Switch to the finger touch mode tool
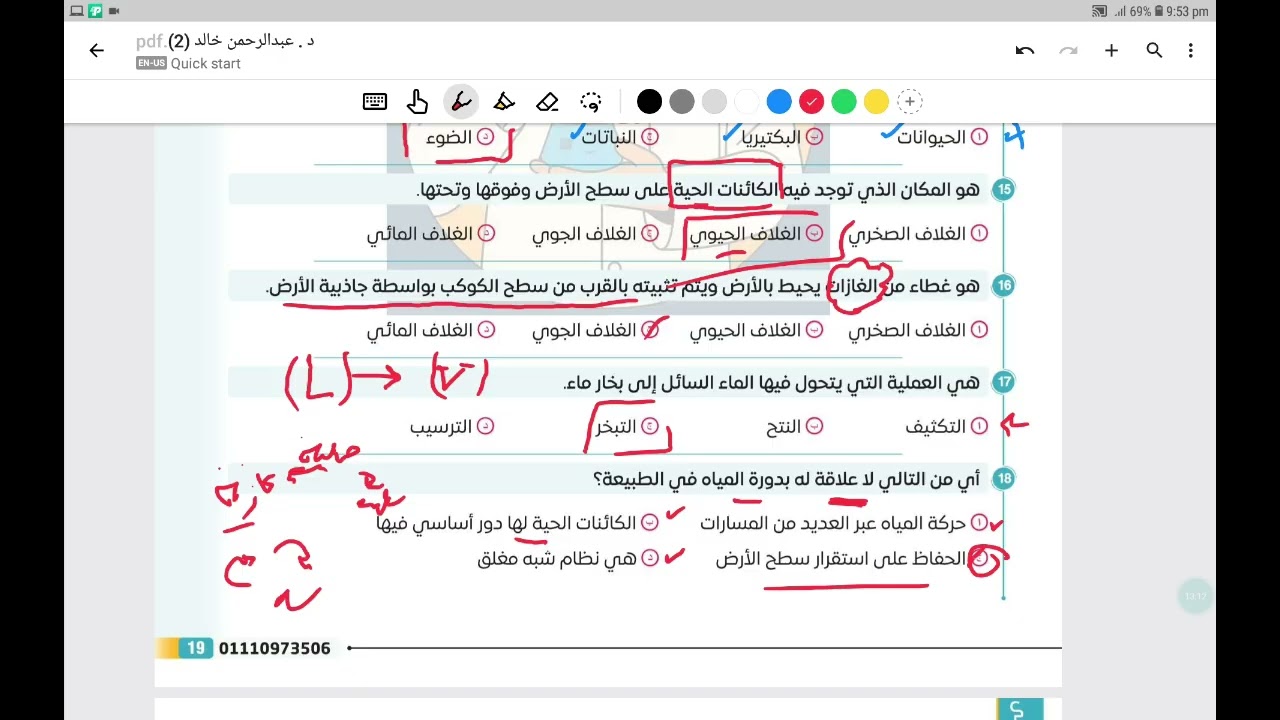This screenshot has height=720, width=1280. coord(418,101)
